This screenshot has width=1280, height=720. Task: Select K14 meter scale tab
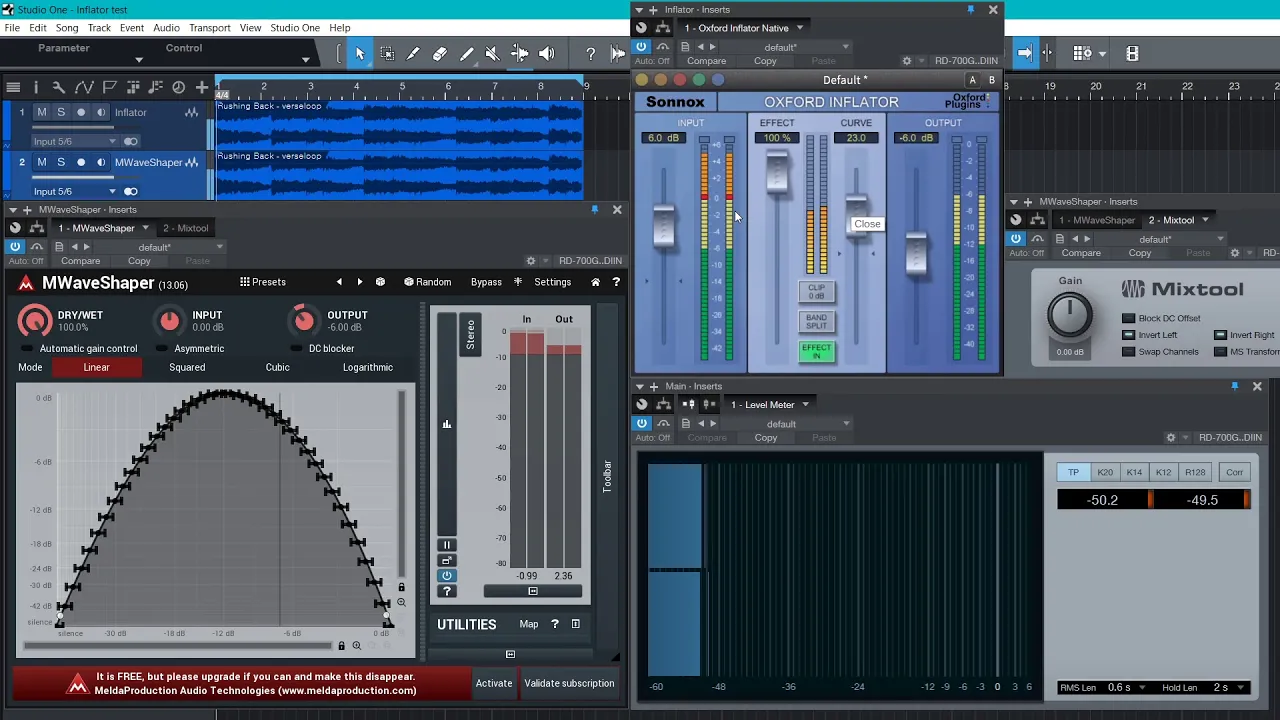(x=1134, y=472)
